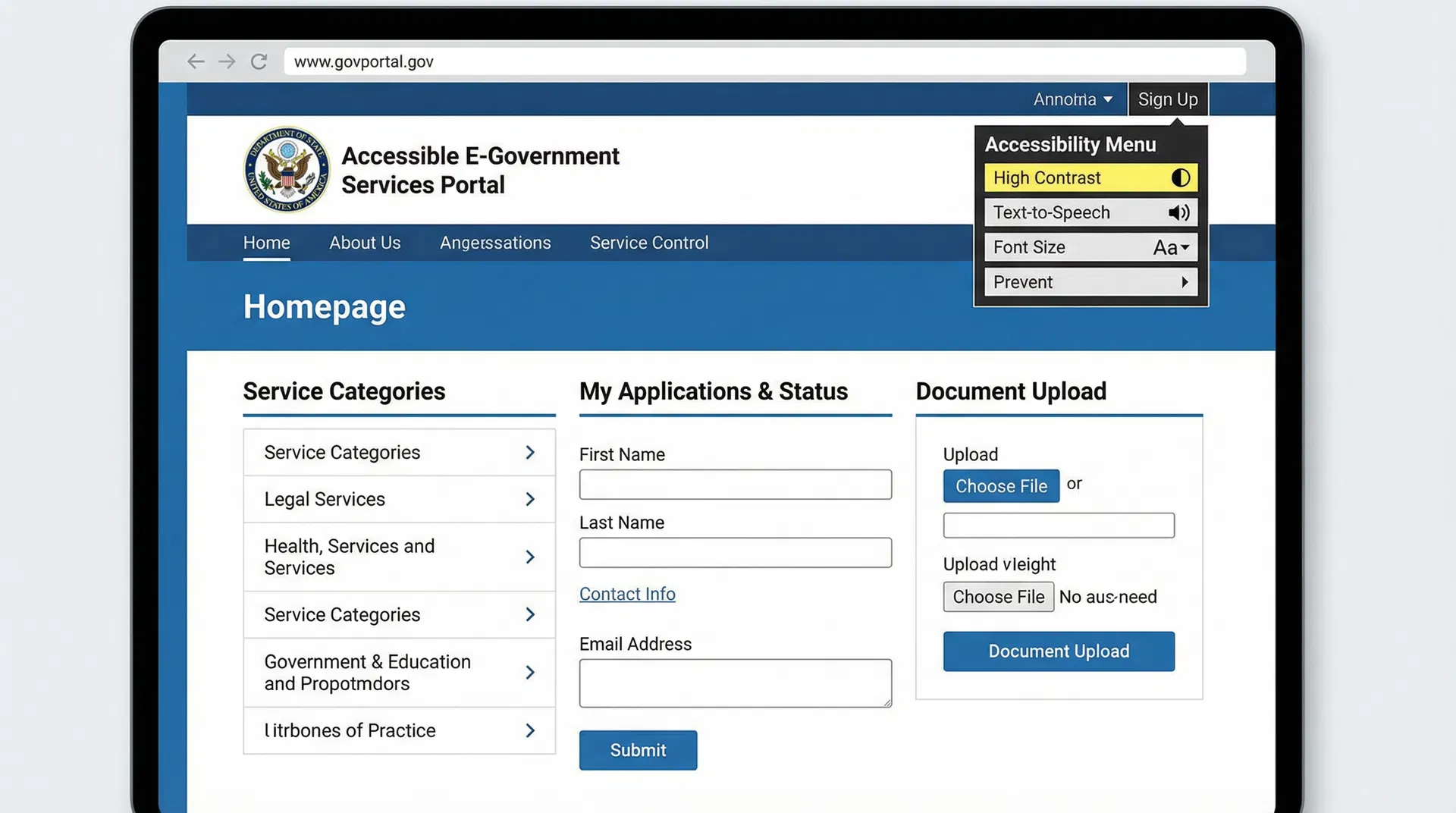
Task: Open the Contact Info link
Action: tap(627, 594)
